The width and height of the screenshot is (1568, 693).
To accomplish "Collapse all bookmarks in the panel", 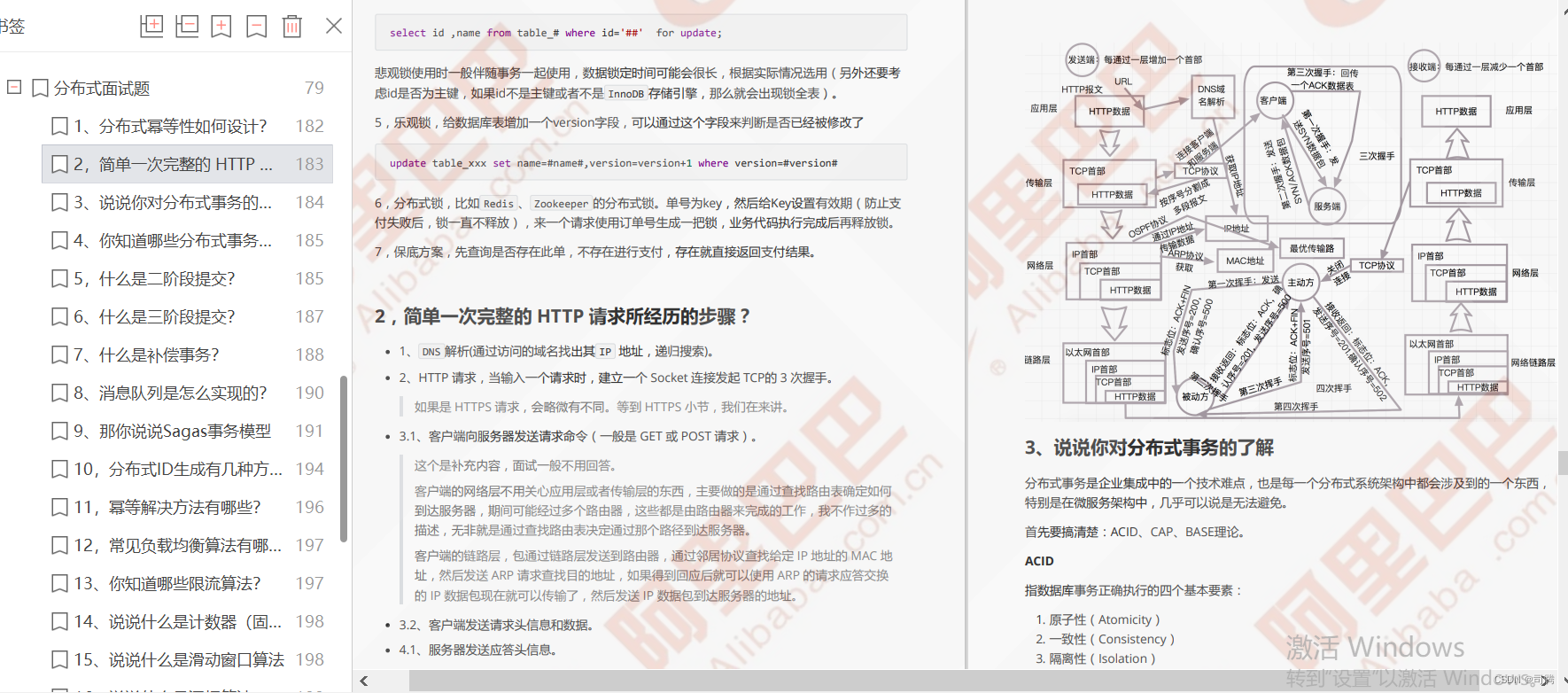I will coord(187,26).
